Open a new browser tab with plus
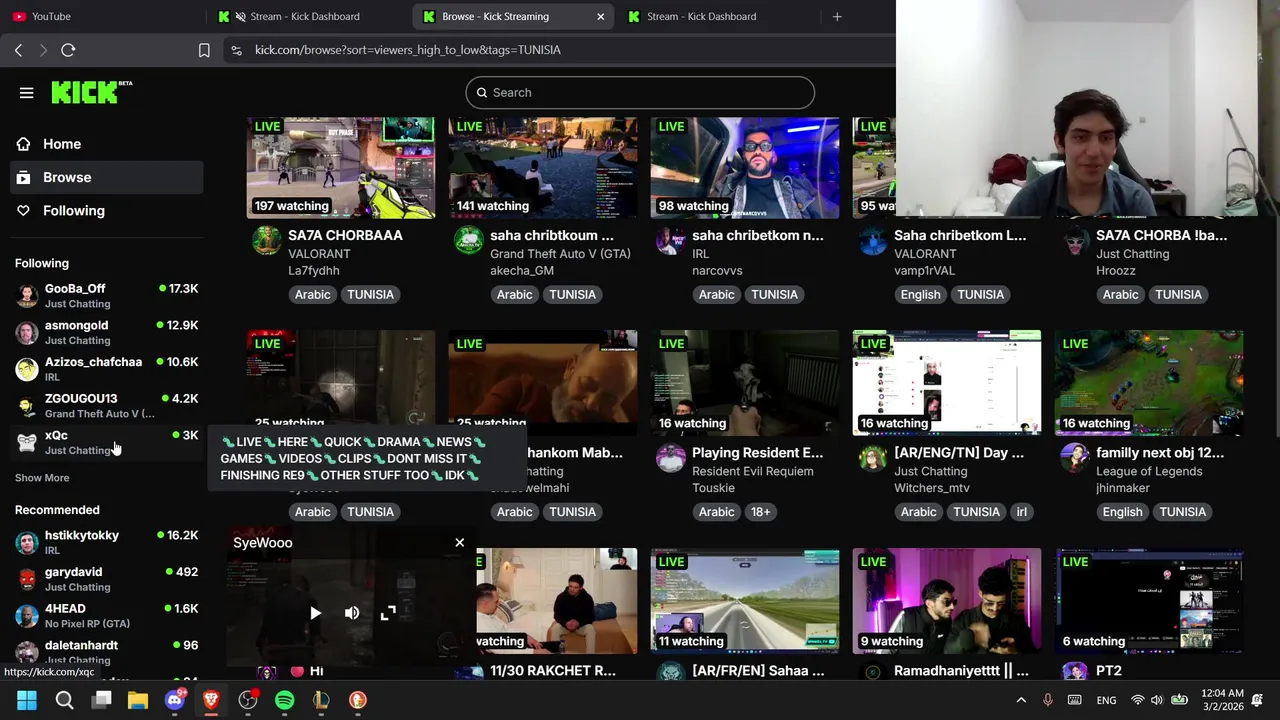The width and height of the screenshot is (1280, 720). (837, 16)
